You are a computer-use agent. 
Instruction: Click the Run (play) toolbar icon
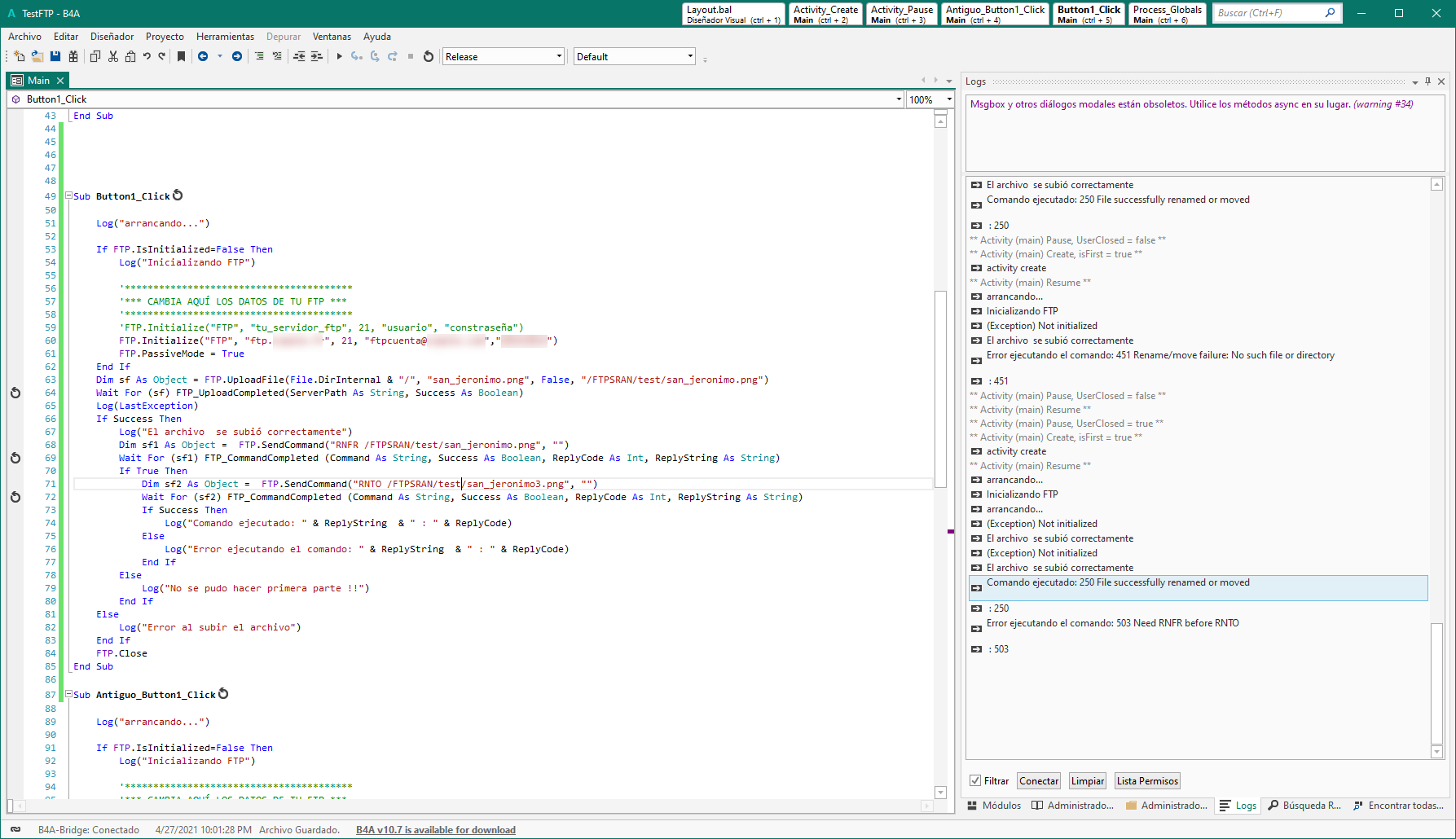[x=339, y=56]
